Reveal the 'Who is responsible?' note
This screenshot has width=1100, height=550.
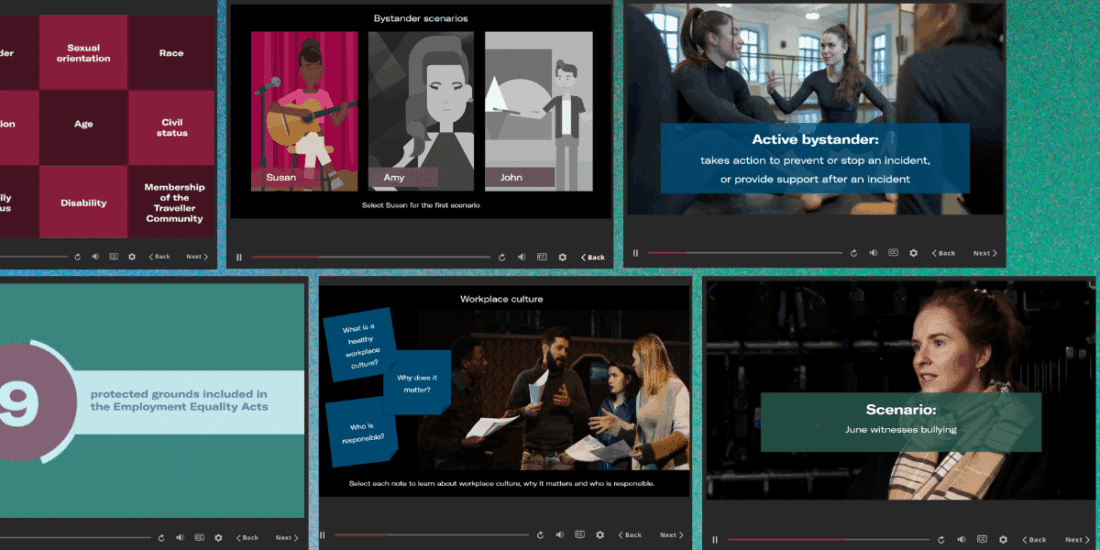tap(362, 433)
